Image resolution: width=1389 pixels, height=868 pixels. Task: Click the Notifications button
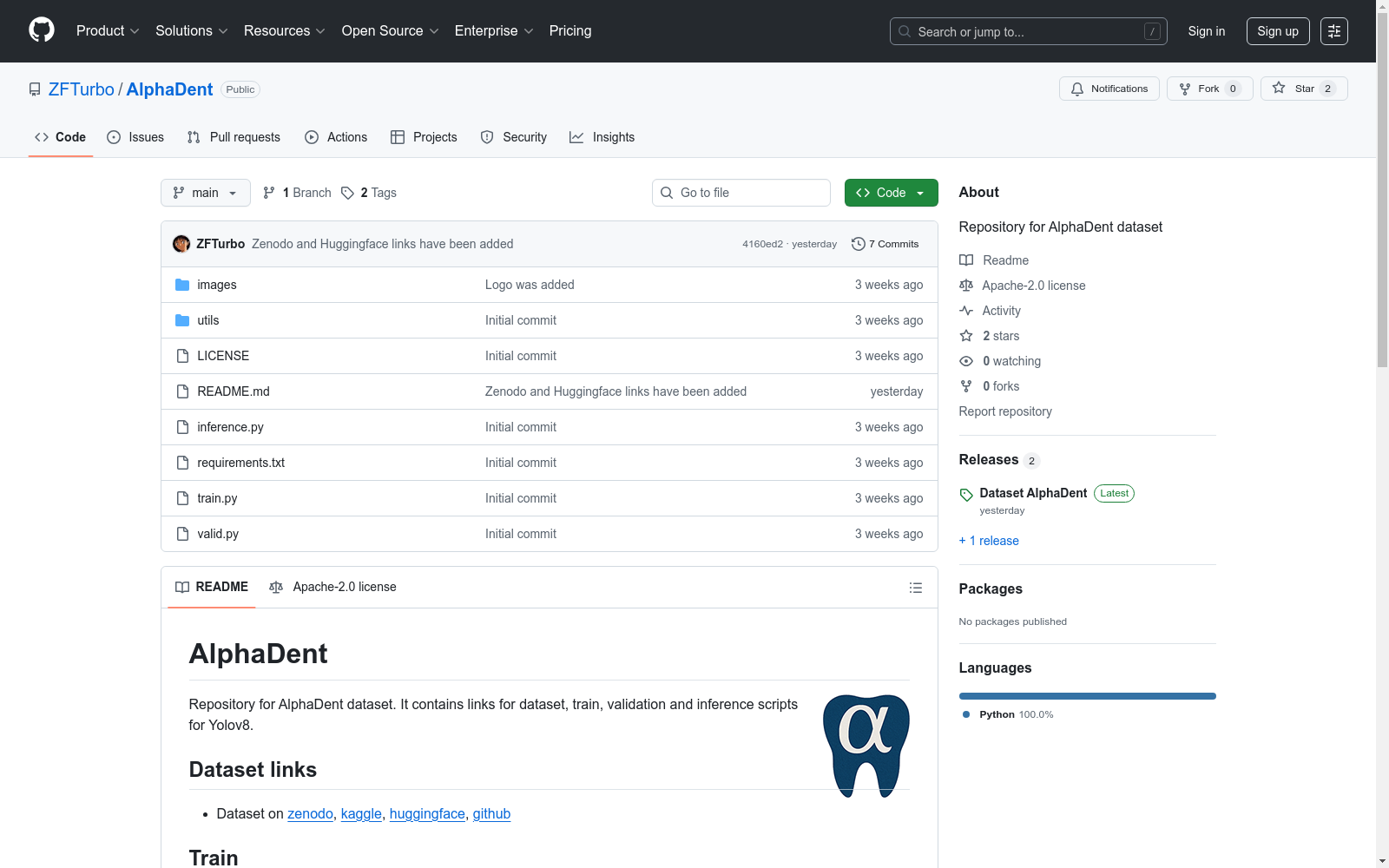click(1109, 89)
